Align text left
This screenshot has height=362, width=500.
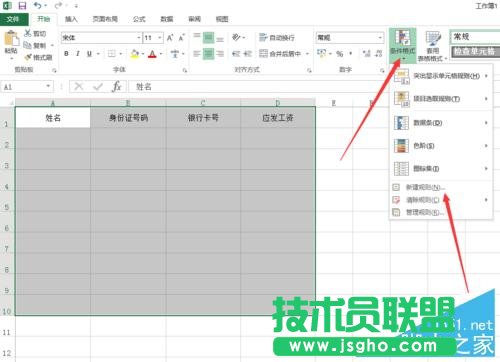[x=197, y=53]
